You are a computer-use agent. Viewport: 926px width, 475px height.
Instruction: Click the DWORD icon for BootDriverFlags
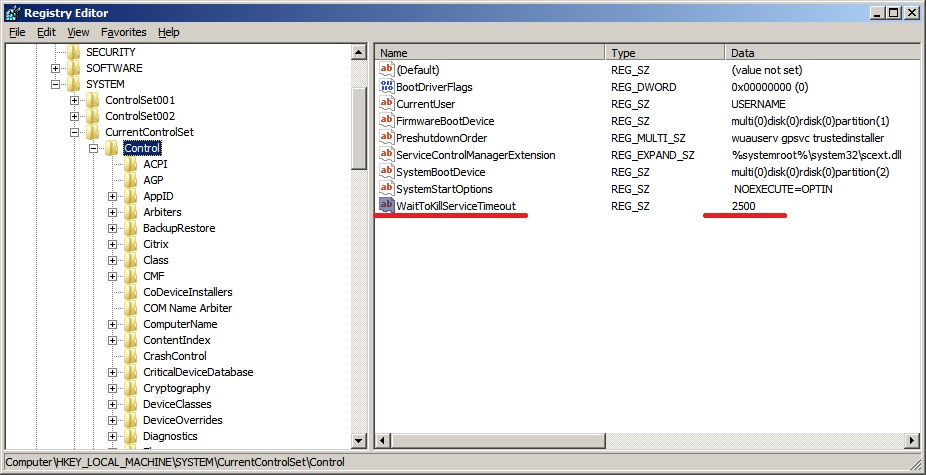386,87
